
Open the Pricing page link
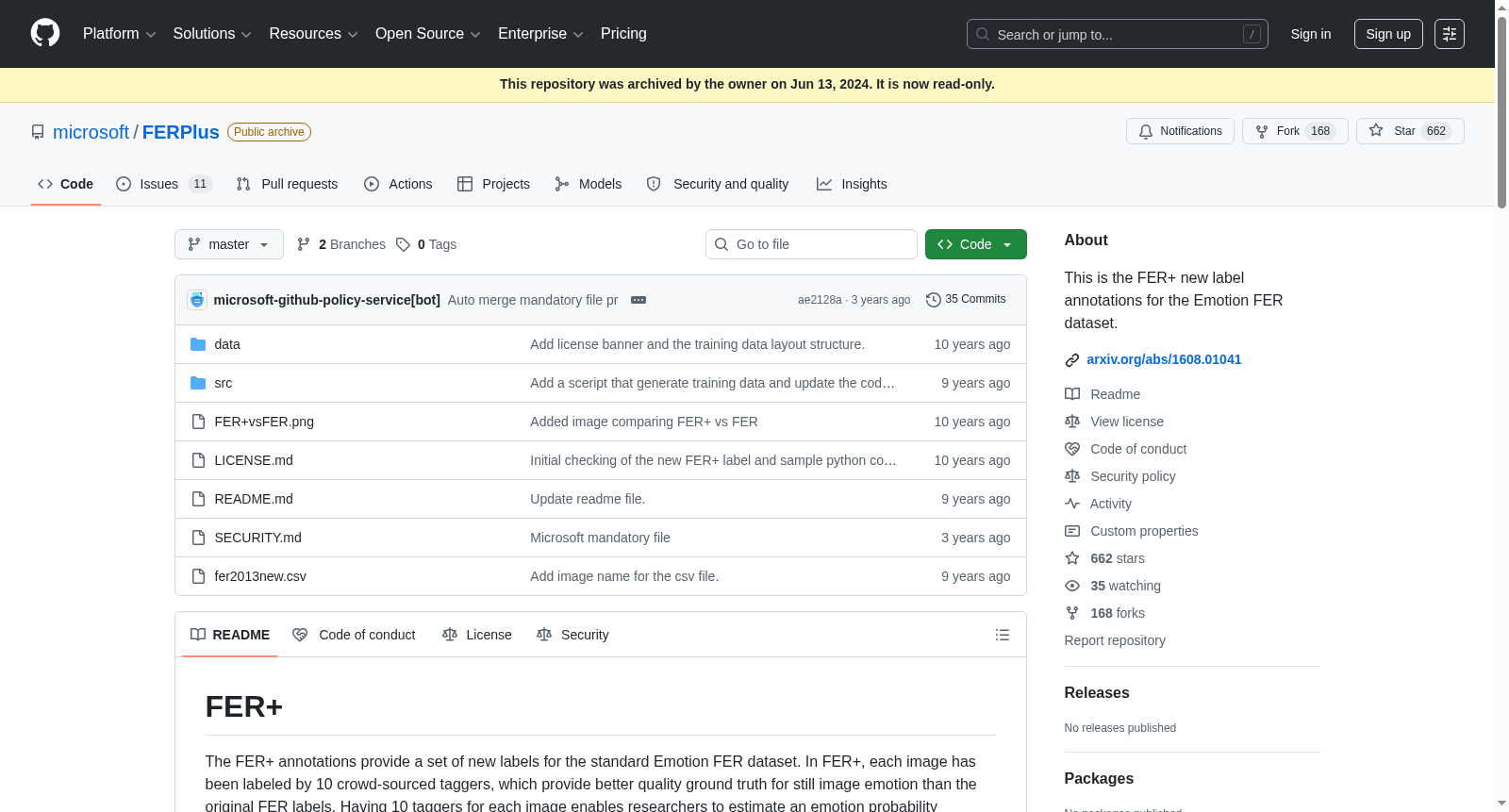point(623,34)
